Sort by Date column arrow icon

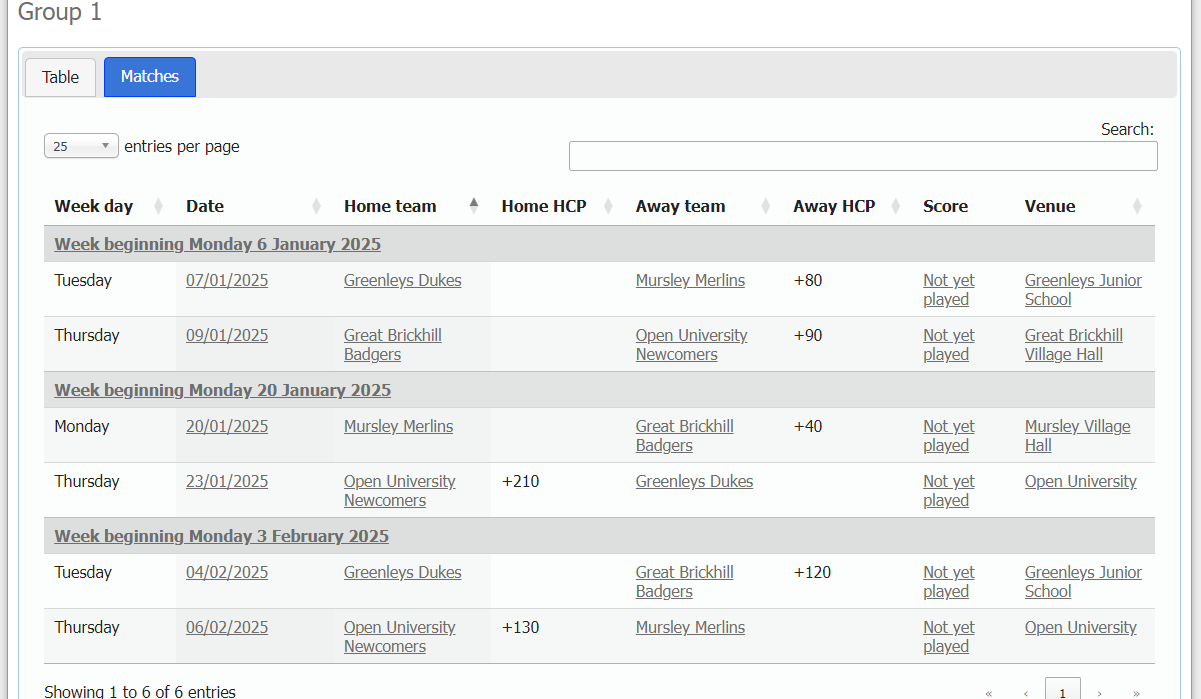pos(316,206)
